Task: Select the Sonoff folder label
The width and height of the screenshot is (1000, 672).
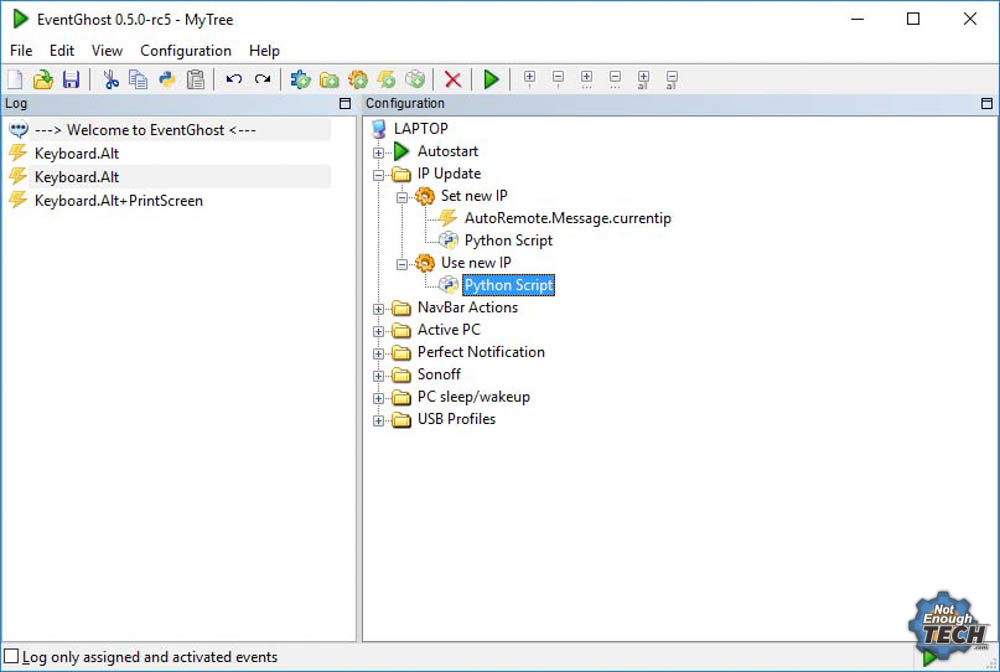Action: [x=439, y=374]
